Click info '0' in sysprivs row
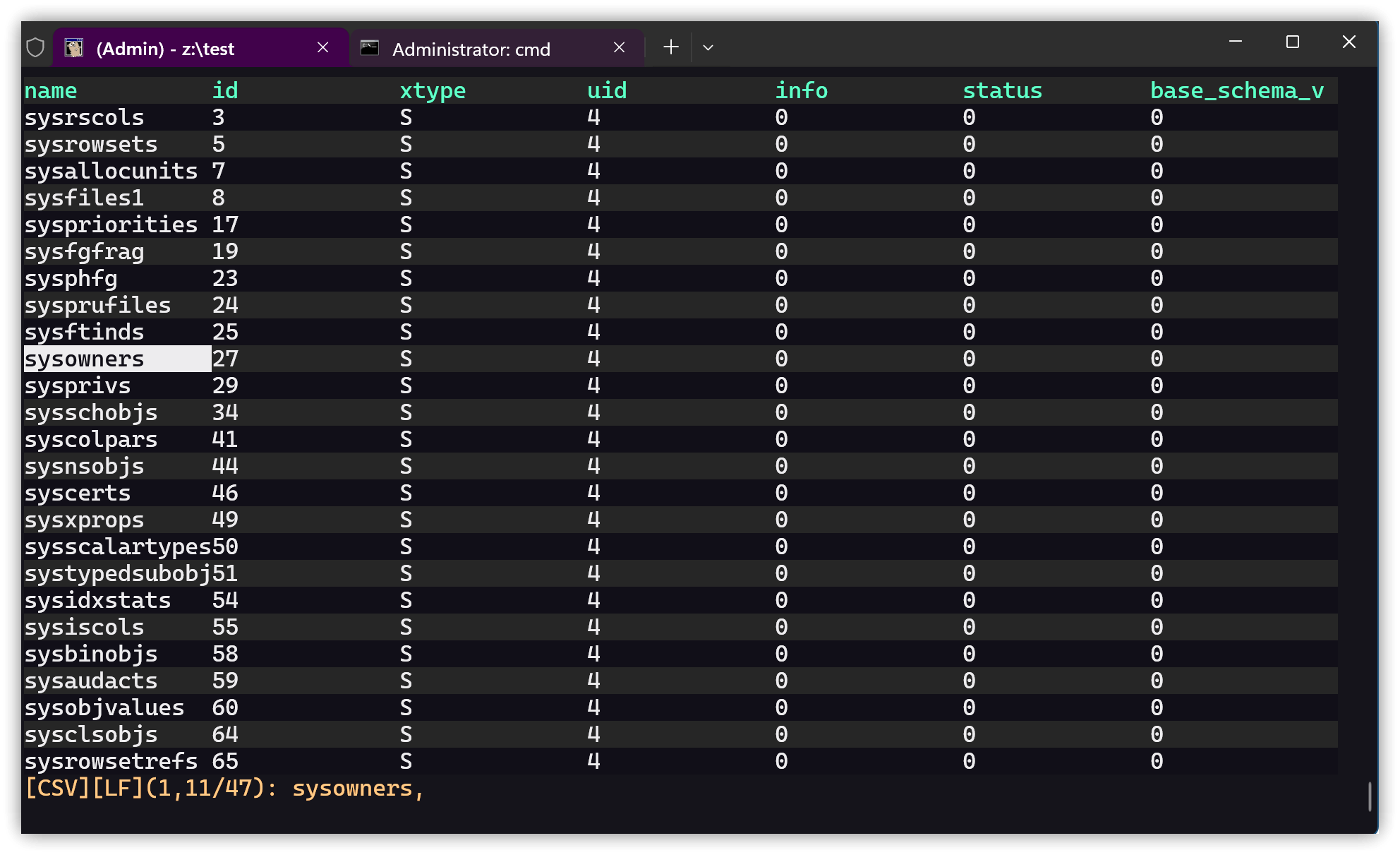The width and height of the screenshot is (1400, 855). pyautogui.click(x=781, y=385)
